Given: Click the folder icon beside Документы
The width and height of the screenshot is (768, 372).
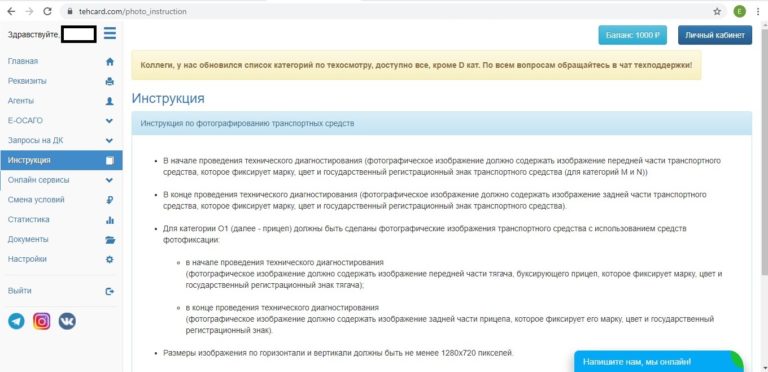Looking at the screenshot, I should tap(110, 239).
